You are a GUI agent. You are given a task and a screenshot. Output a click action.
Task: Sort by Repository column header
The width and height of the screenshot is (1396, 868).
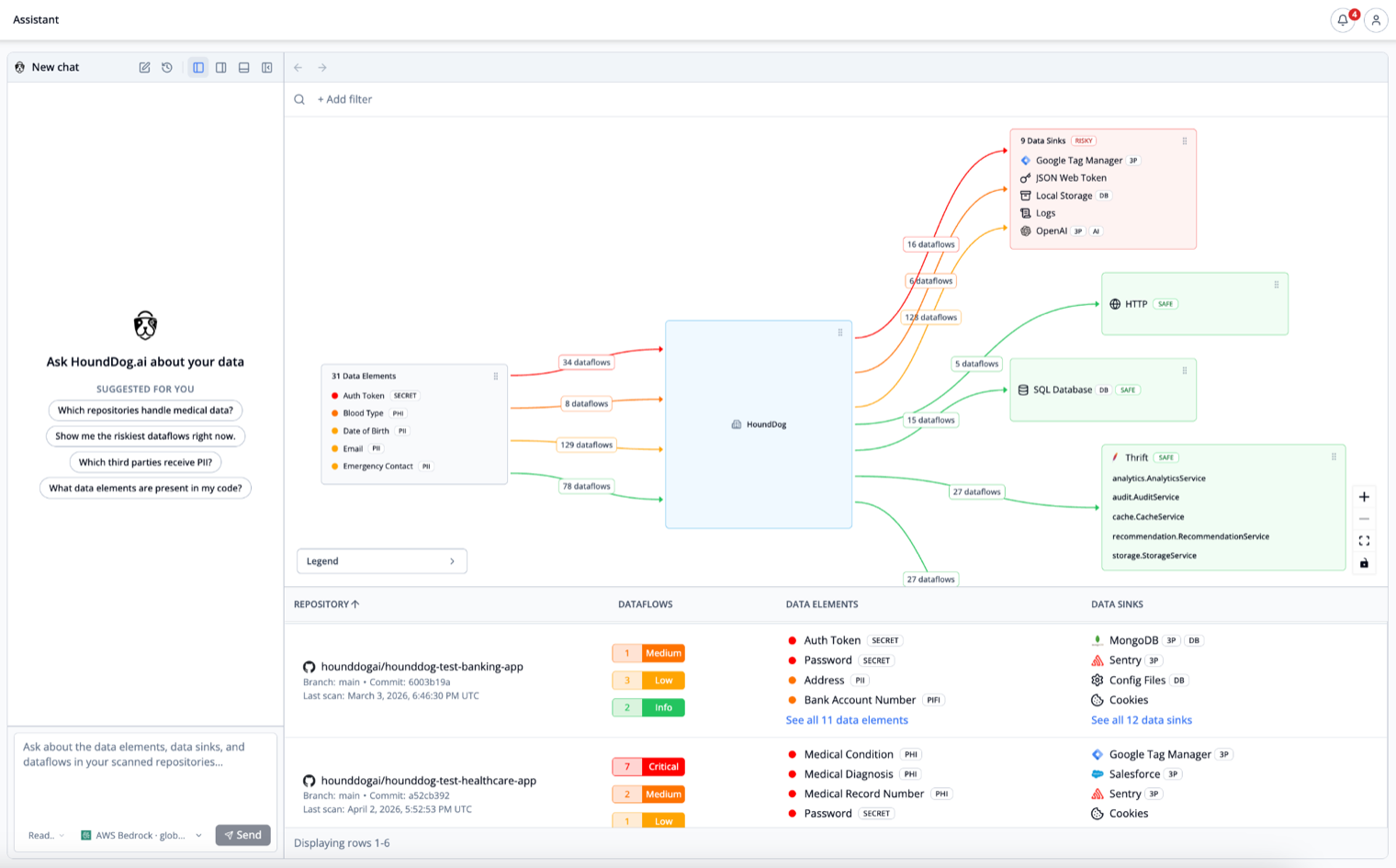pyautogui.click(x=327, y=604)
